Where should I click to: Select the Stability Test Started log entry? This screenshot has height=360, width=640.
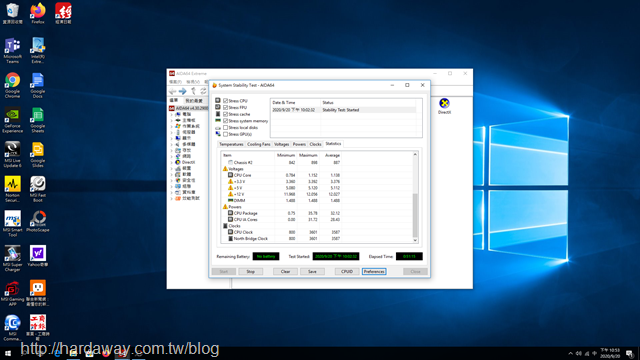(x=344, y=110)
